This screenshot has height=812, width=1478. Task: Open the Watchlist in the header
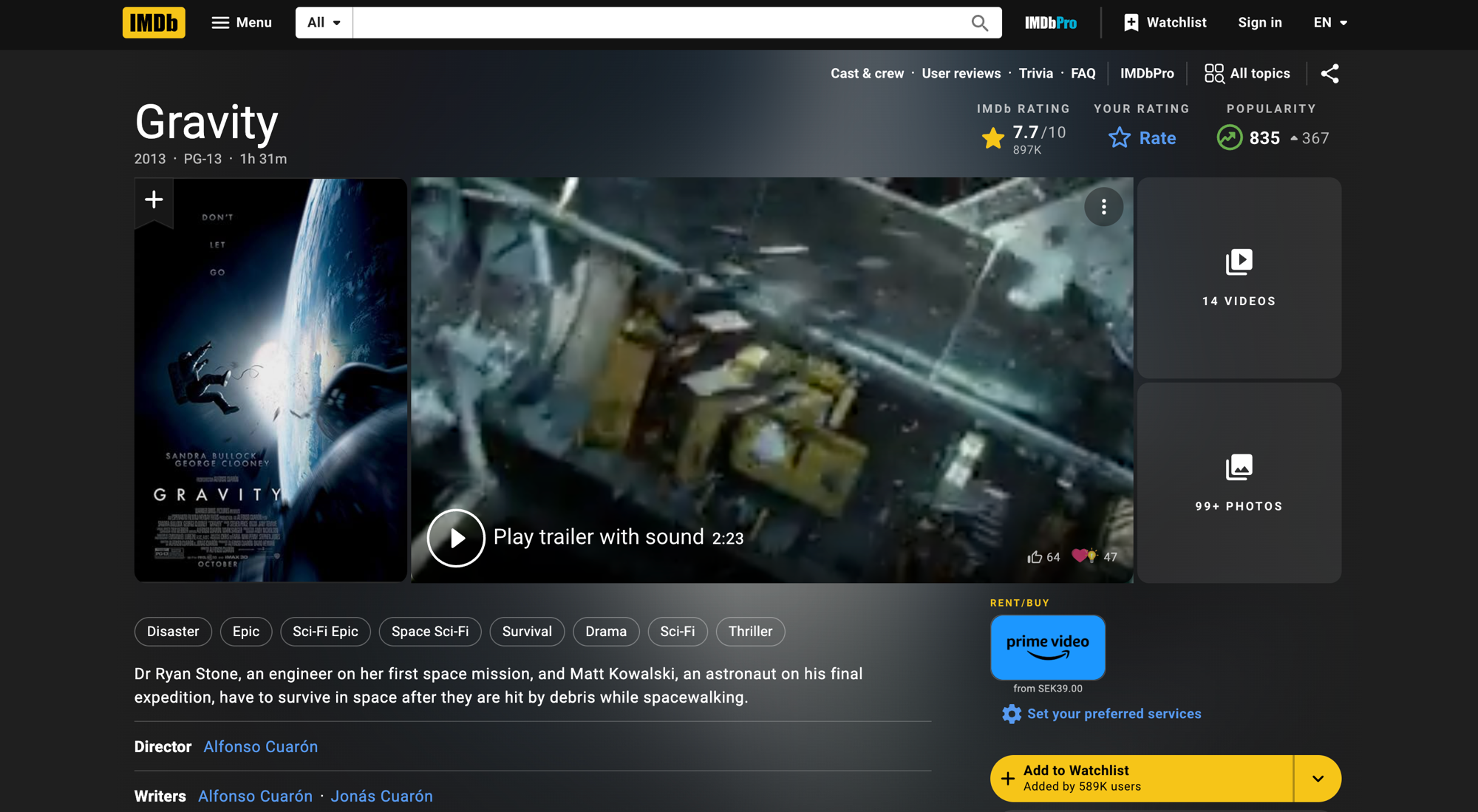(x=1165, y=23)
